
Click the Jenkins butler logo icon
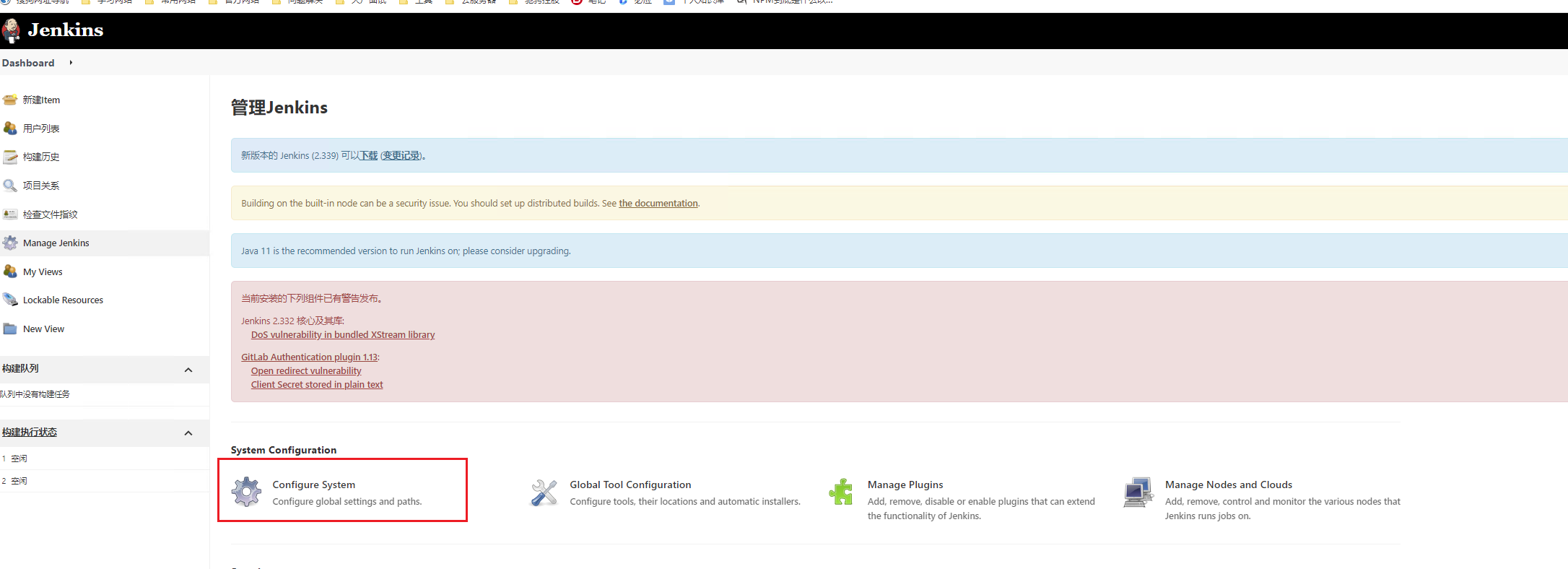pyautogui.click(x=11, y=30)
